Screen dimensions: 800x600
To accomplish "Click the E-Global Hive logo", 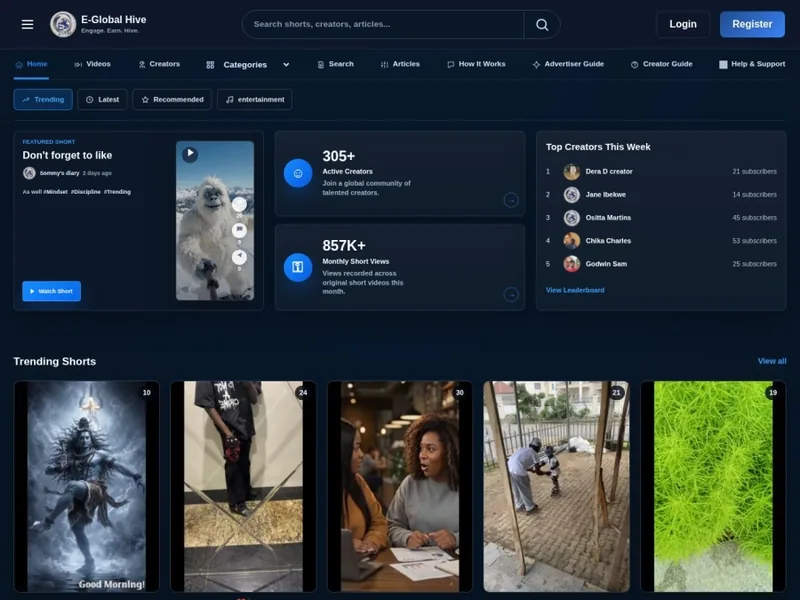I will pyautogui.click(x=63, y=24).
